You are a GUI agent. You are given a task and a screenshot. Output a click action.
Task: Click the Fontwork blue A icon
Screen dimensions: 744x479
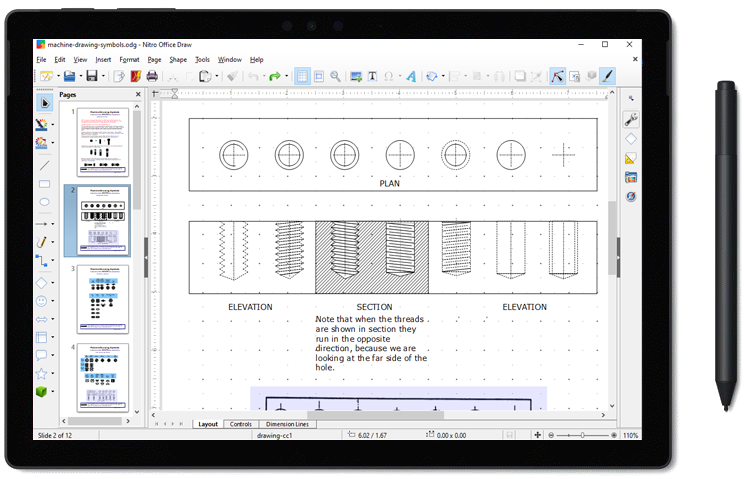coord(411,76)
